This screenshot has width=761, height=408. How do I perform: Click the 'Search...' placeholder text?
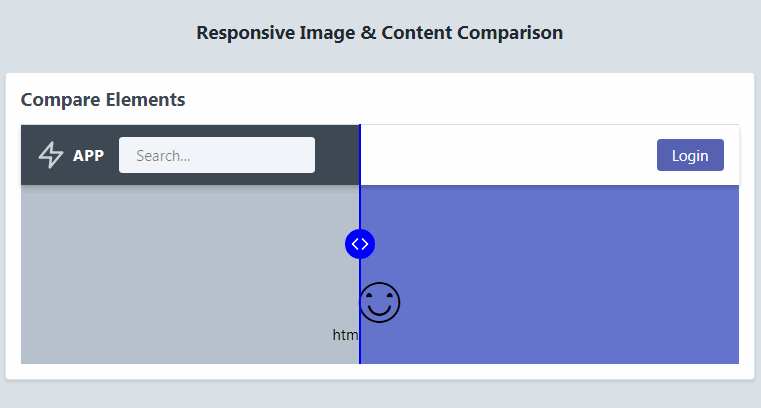point(163,156)
